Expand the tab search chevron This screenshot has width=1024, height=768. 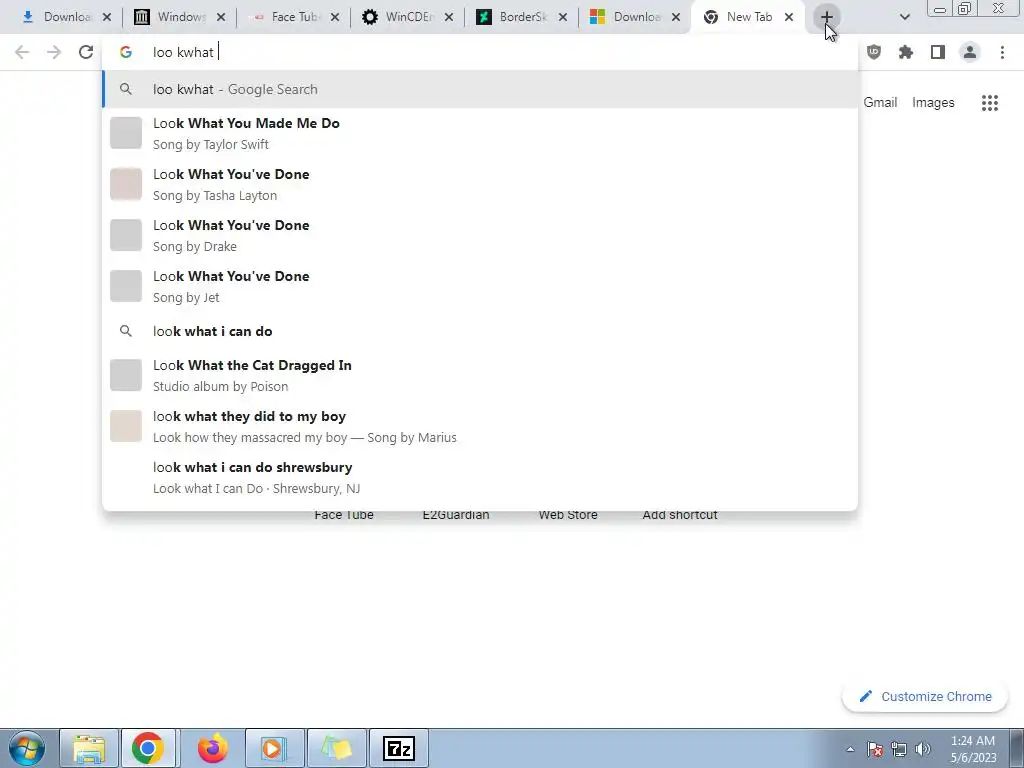click(x=904, y=17)
